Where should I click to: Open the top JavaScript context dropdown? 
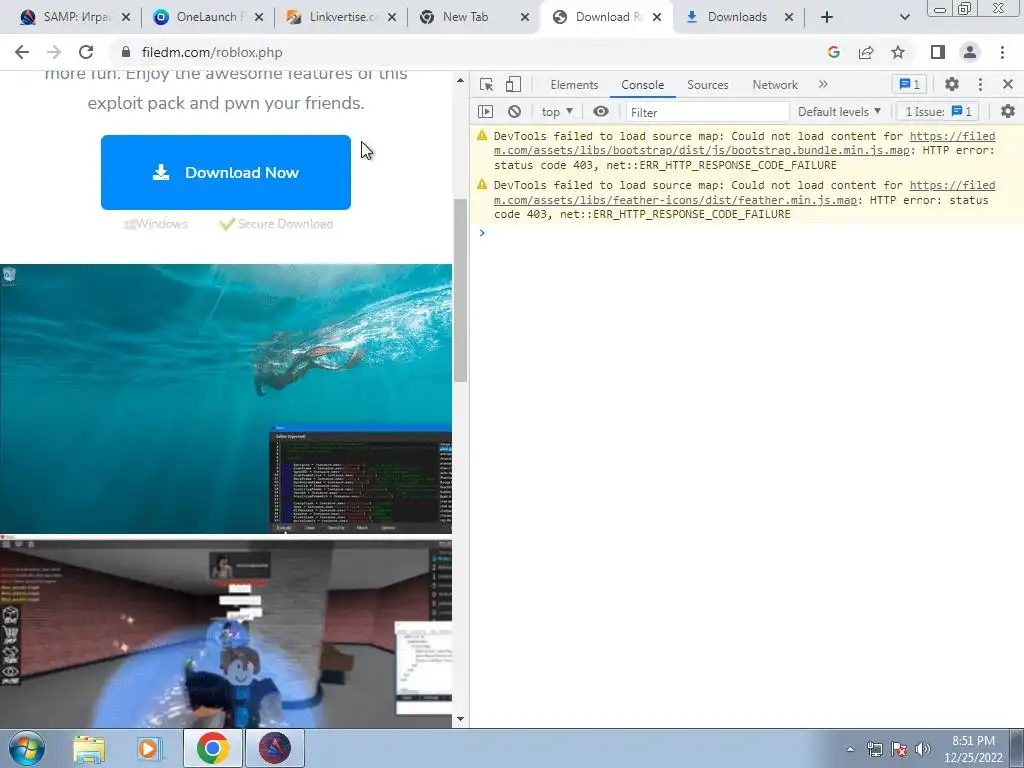pos(557,112)
